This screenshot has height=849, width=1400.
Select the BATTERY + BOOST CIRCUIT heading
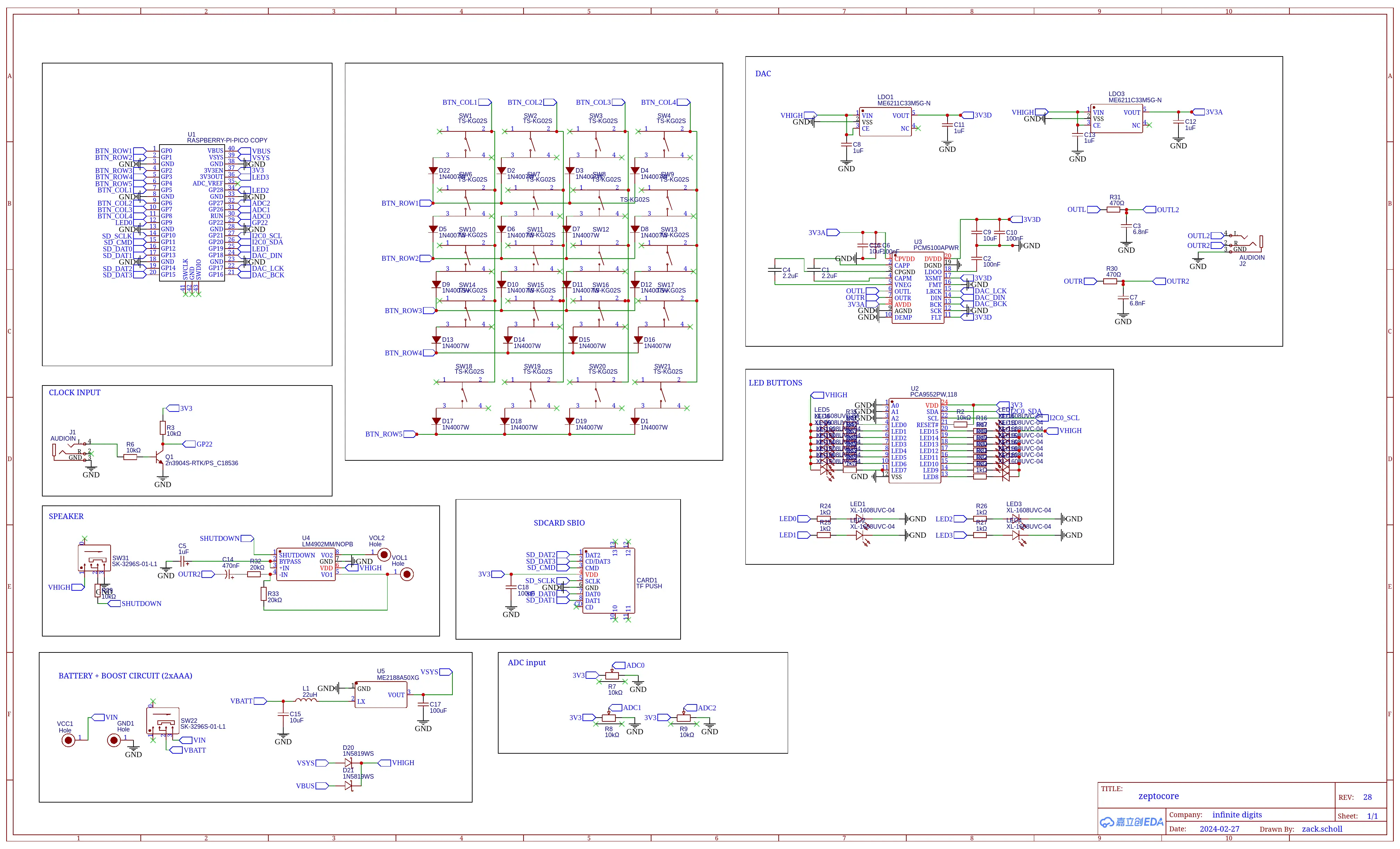(125, 676)
